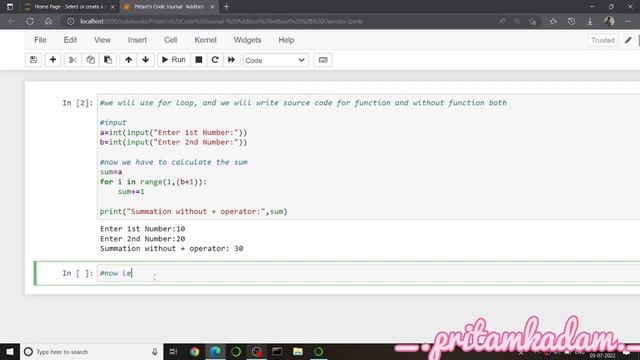
Task: Click the pencil edit mode icon
Action: point(628,40)
